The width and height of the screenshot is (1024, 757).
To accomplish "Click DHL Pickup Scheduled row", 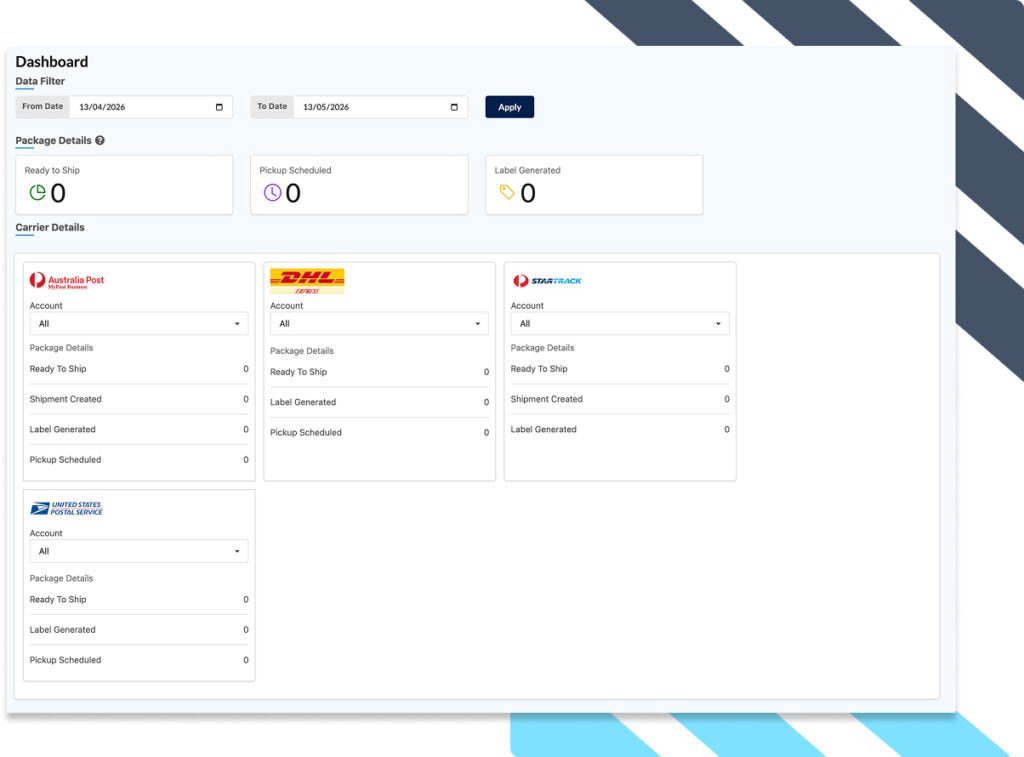I will coord(379,432).
